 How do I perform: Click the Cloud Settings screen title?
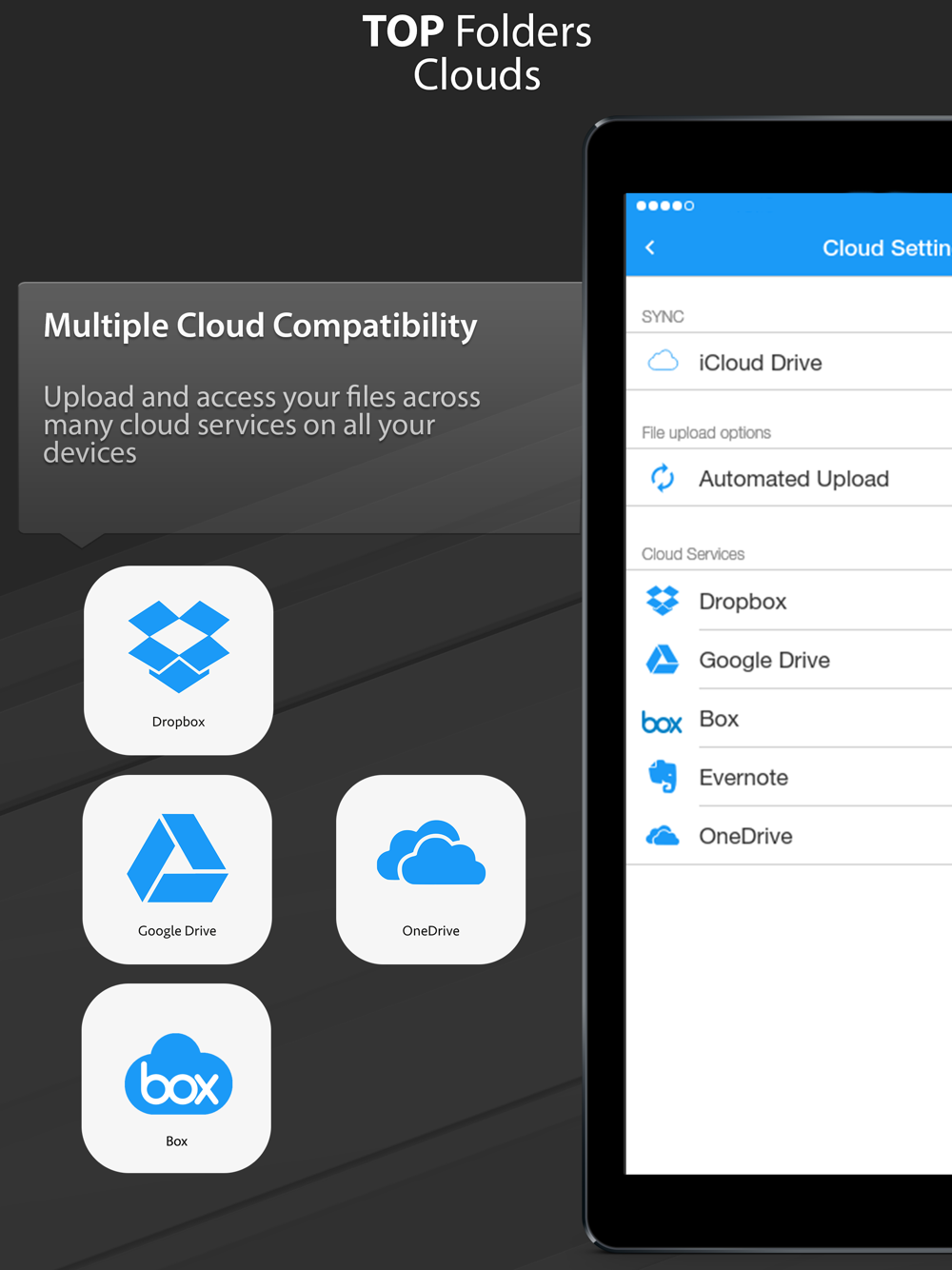click(886, 248)
